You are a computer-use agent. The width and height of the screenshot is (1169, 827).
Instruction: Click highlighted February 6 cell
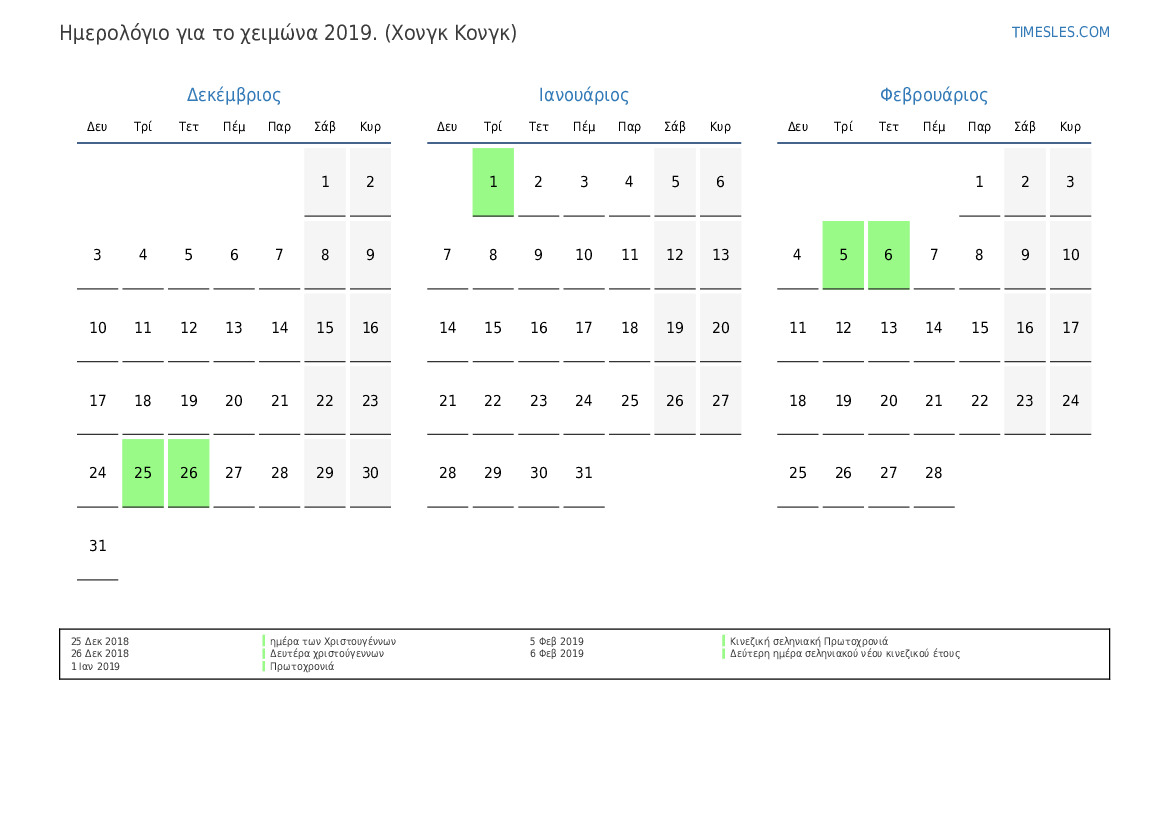(x=888, y=255)
